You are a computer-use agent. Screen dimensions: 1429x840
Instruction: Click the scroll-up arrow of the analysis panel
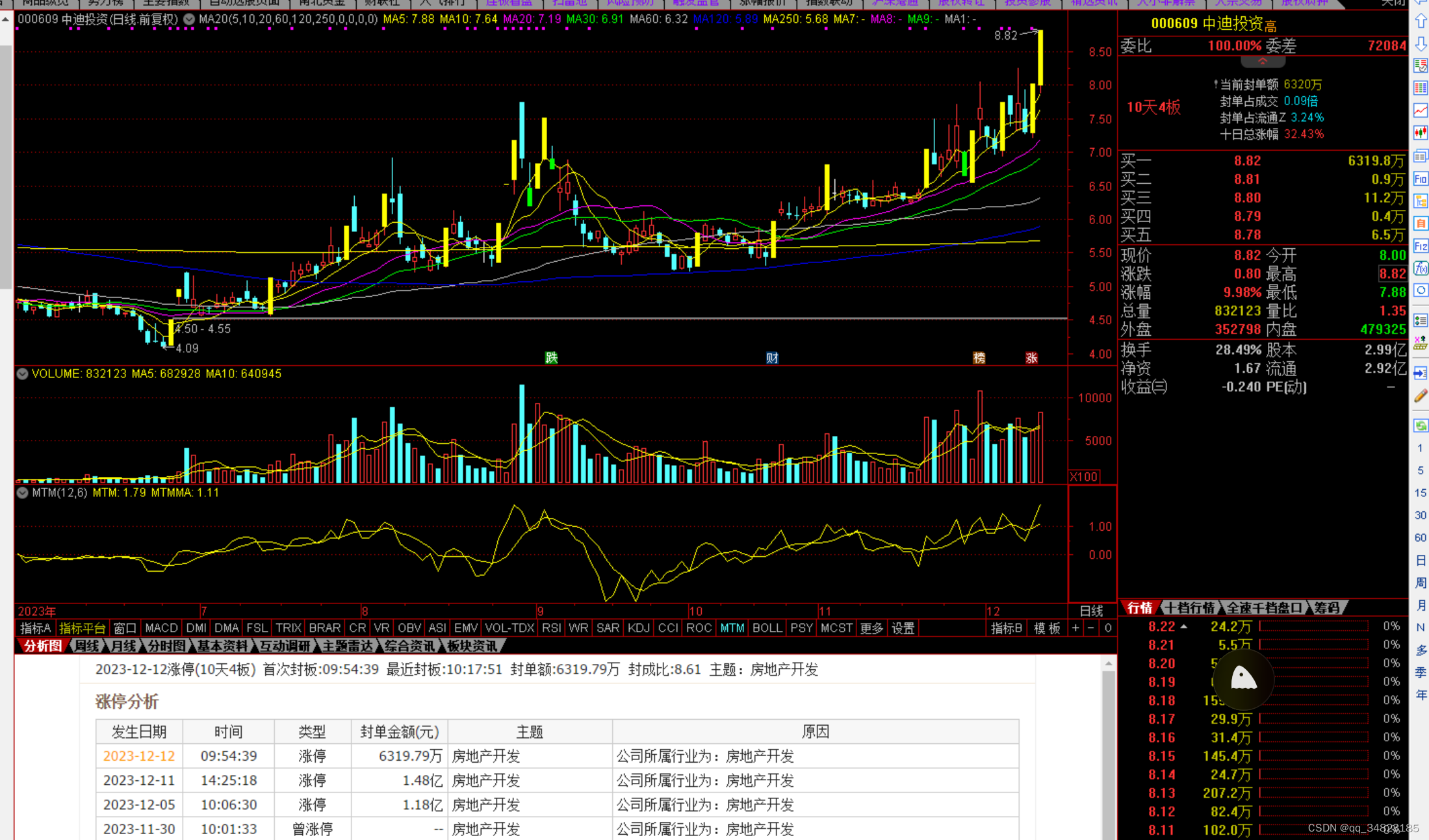coord(1109,663)
